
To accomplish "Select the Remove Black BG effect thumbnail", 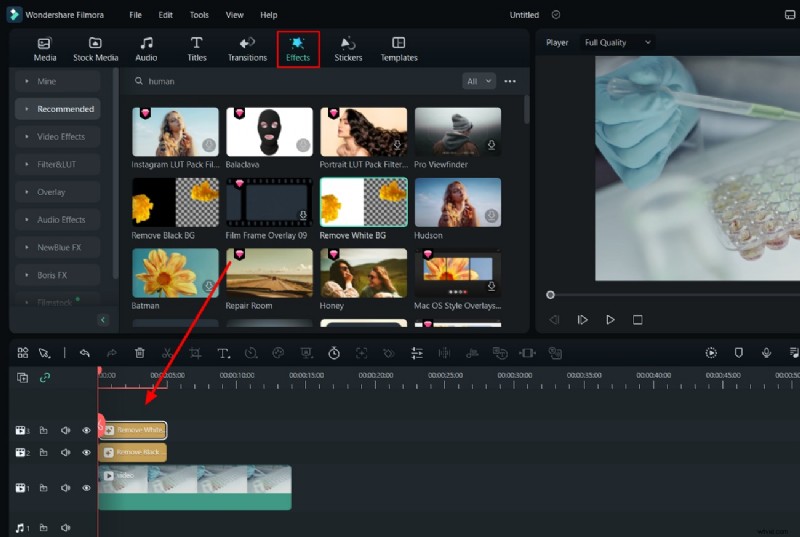I will pyautogui.click(x=175, y=202).
